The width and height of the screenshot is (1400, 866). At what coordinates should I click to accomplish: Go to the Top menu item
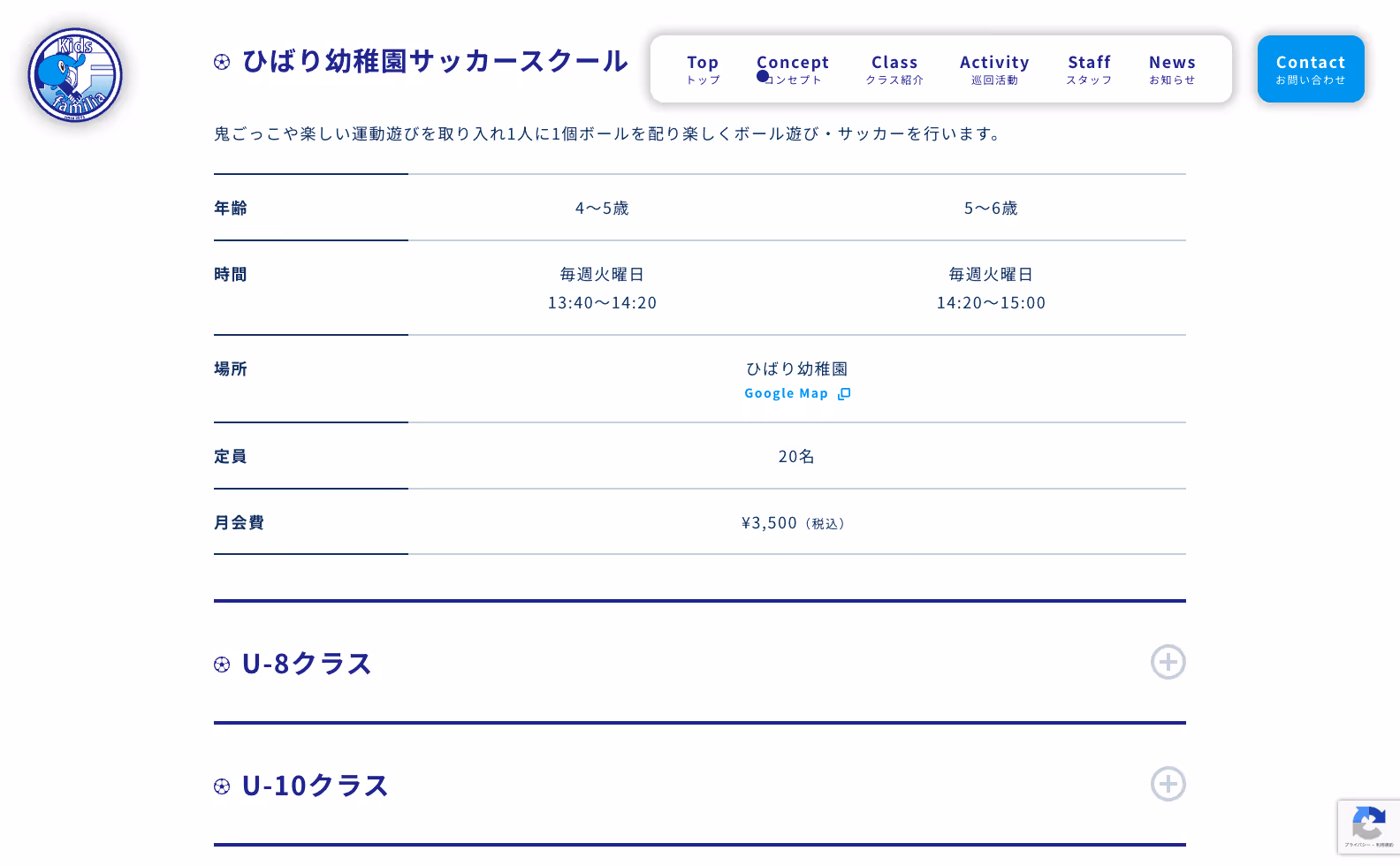(703, 69)
